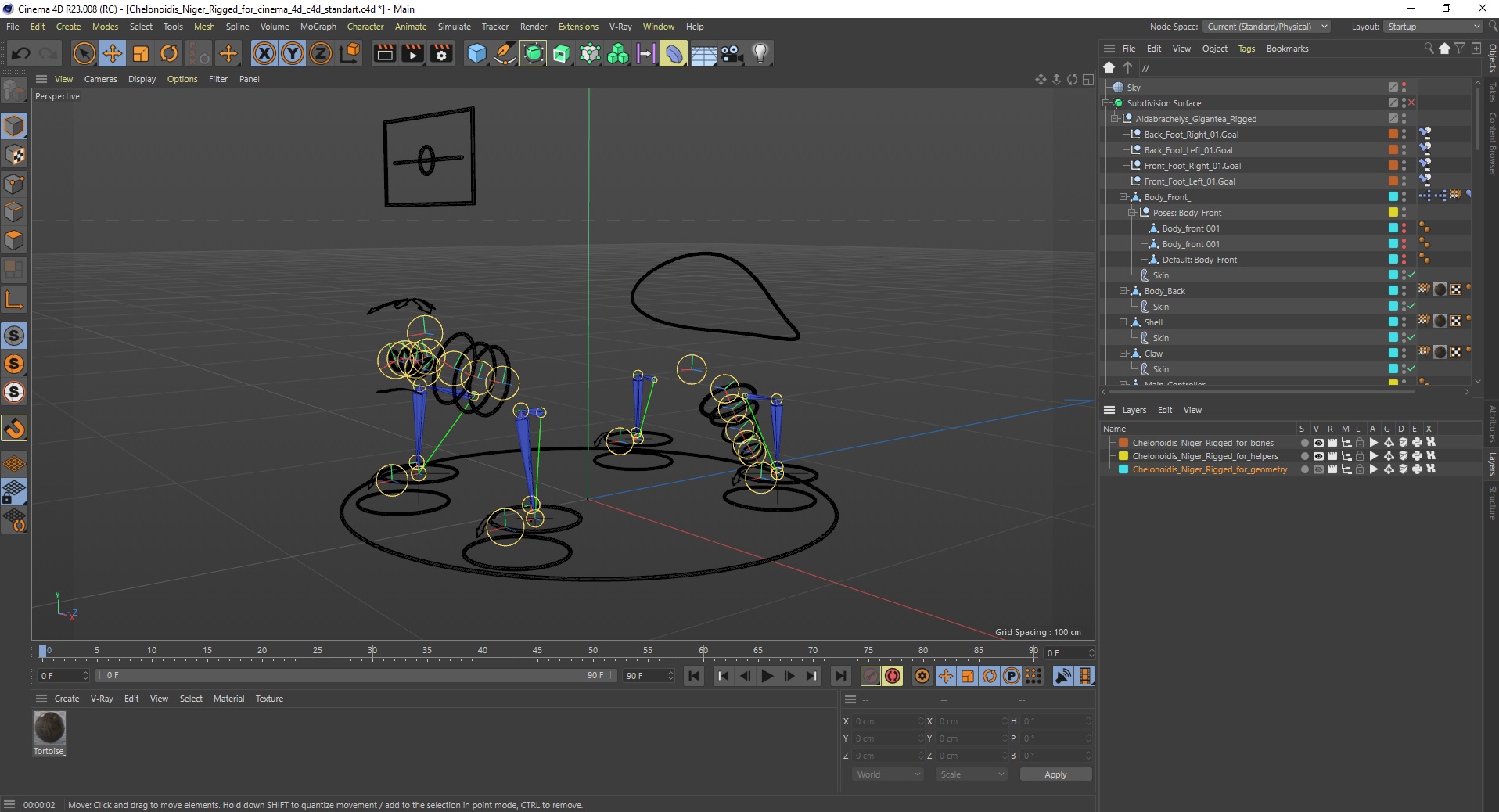Play the animation forward
Image resolution: width=1499 pixels, height=812 pixels.
767,676
